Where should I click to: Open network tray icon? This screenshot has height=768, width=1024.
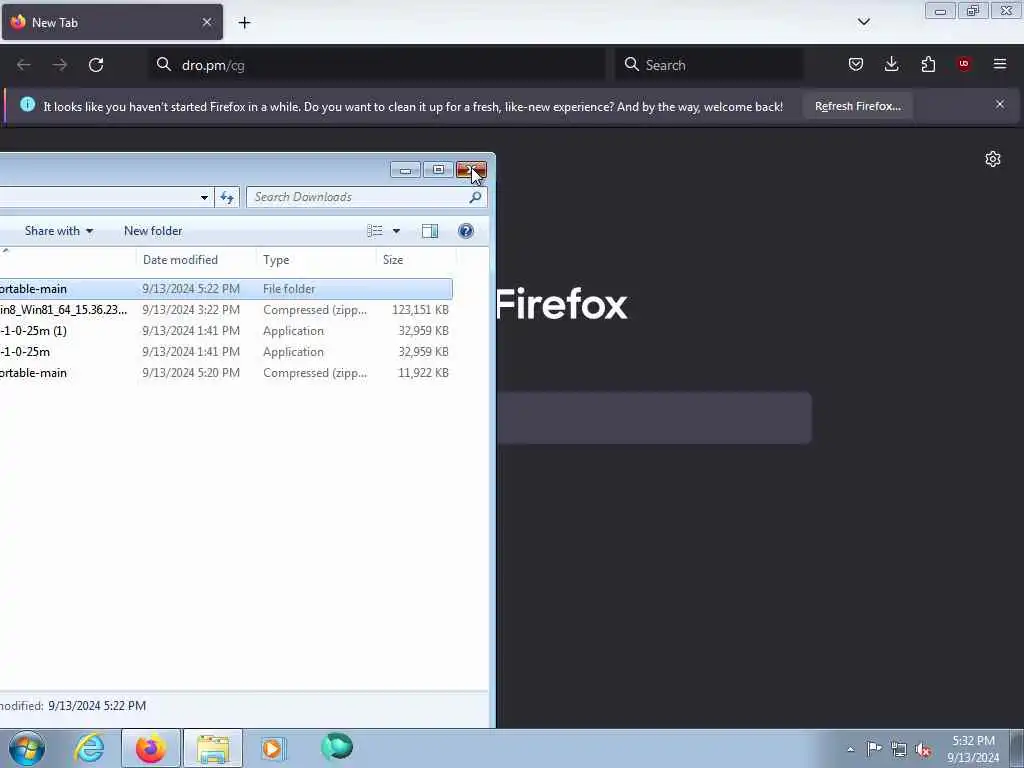click(x=899, y=749)
